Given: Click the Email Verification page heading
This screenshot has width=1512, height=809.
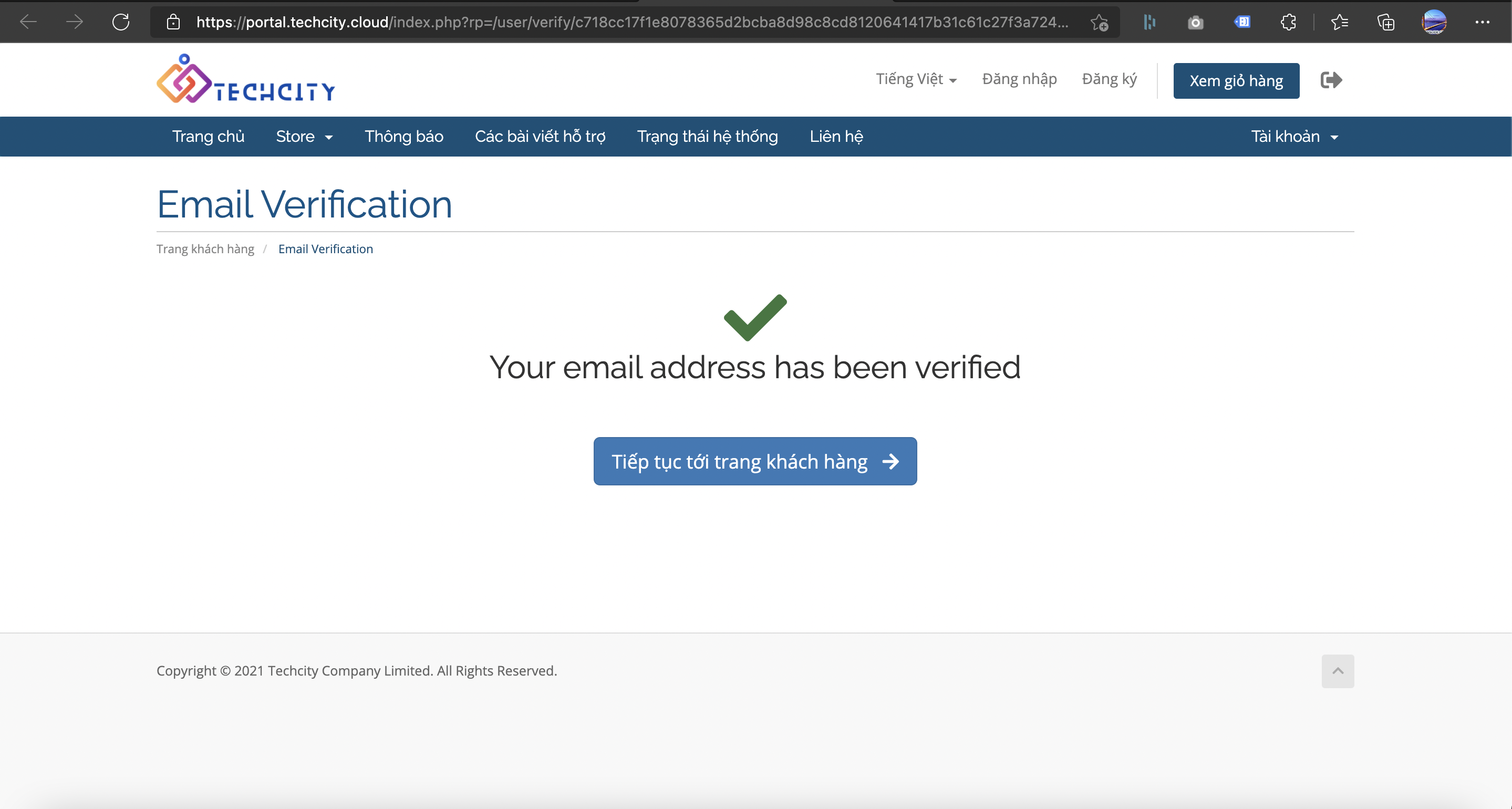Looking at the screenshot, I should tap(304, 204).
